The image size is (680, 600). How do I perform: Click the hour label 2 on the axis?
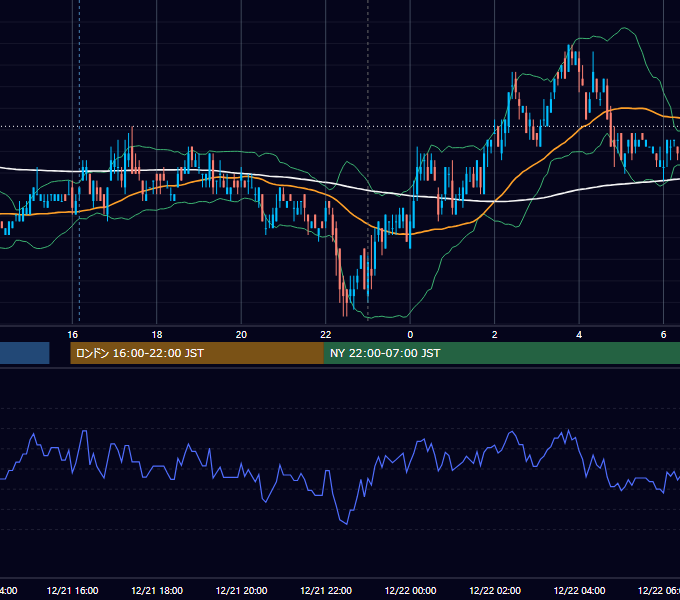494,335
